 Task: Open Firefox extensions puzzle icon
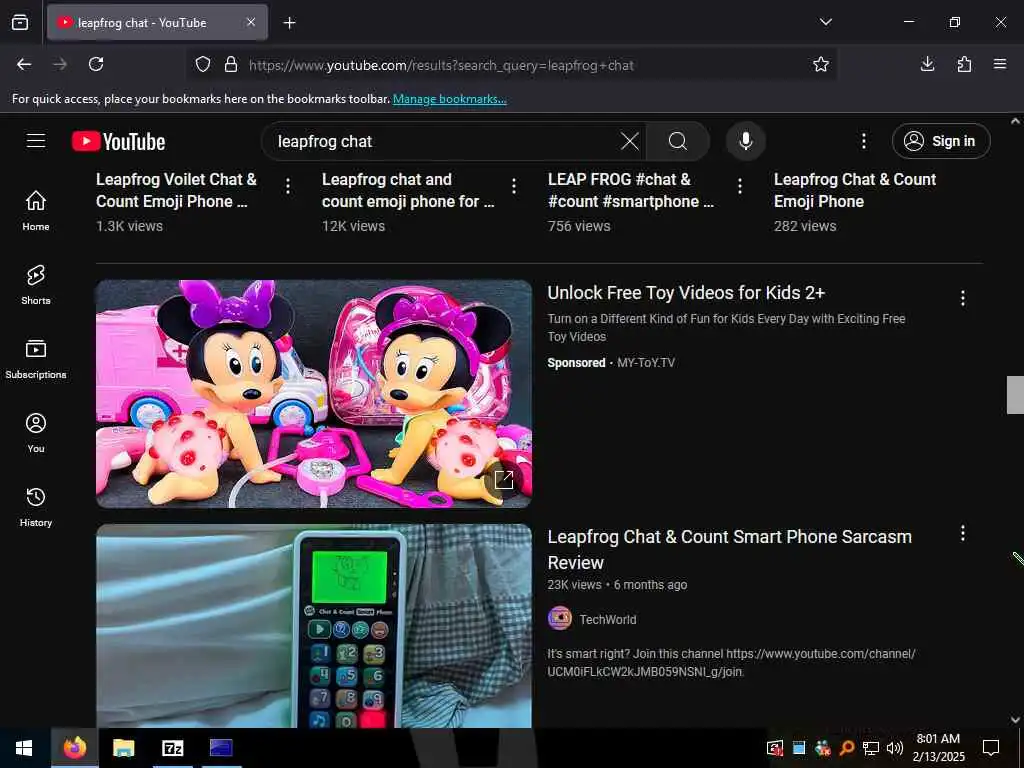(x=964, y=64)
